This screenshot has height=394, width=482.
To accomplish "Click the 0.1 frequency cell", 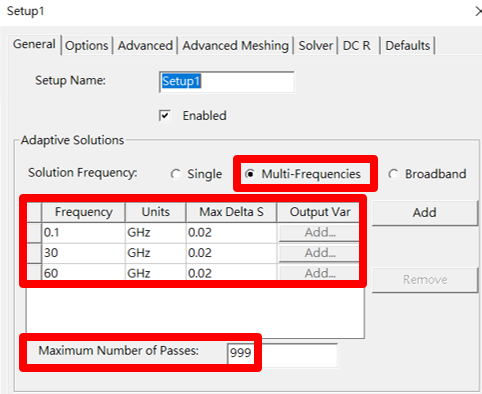I will [x=83, y=233].
